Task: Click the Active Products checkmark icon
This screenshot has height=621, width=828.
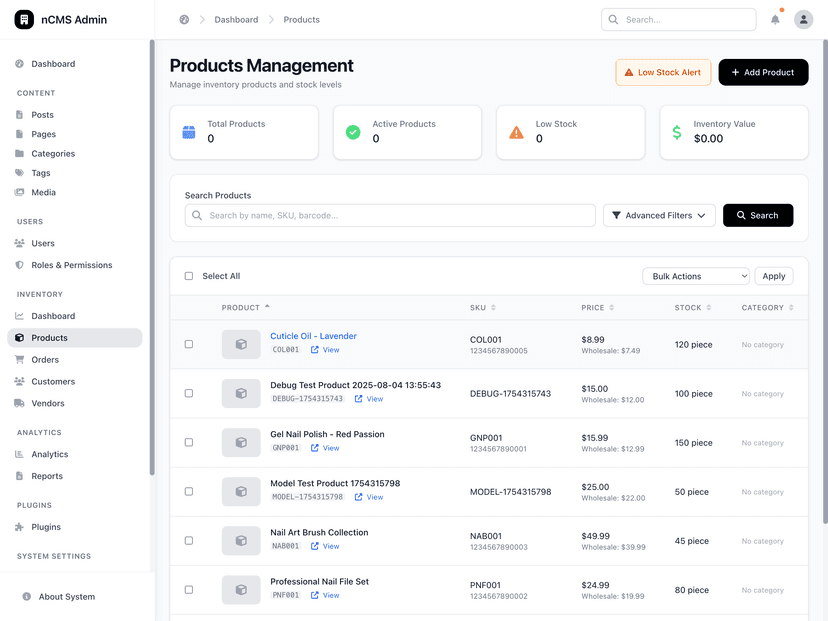Action: click(x=353, y=132)
